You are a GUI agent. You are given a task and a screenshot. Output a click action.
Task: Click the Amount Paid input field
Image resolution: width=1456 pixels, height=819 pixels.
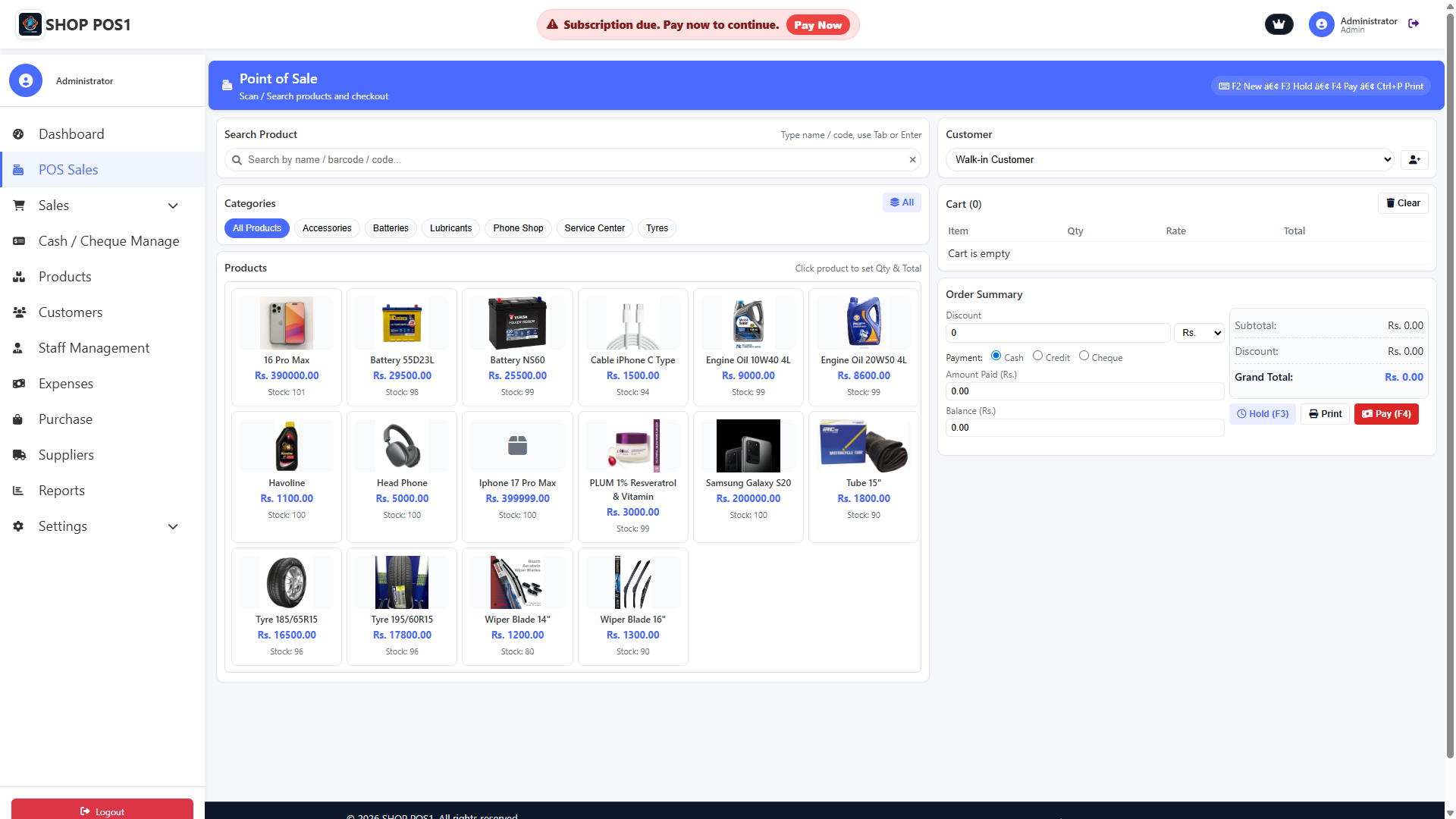(x=1084, y=391)
